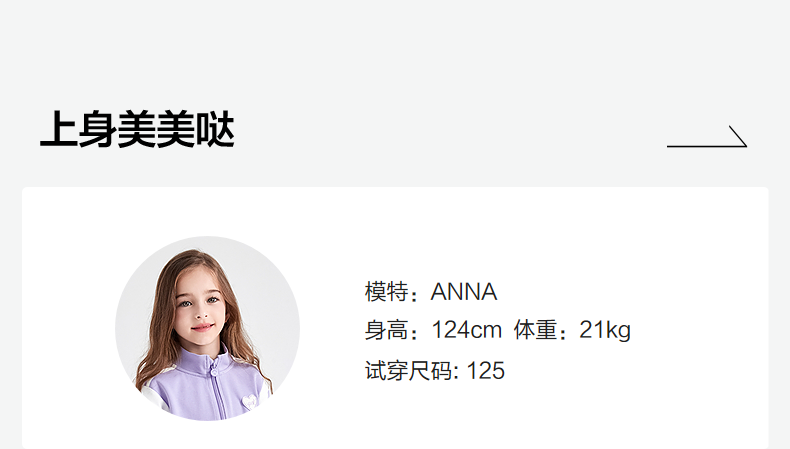Click the 试穿尺码 label
The image size is (790, 449).
(x=408, y=370)
